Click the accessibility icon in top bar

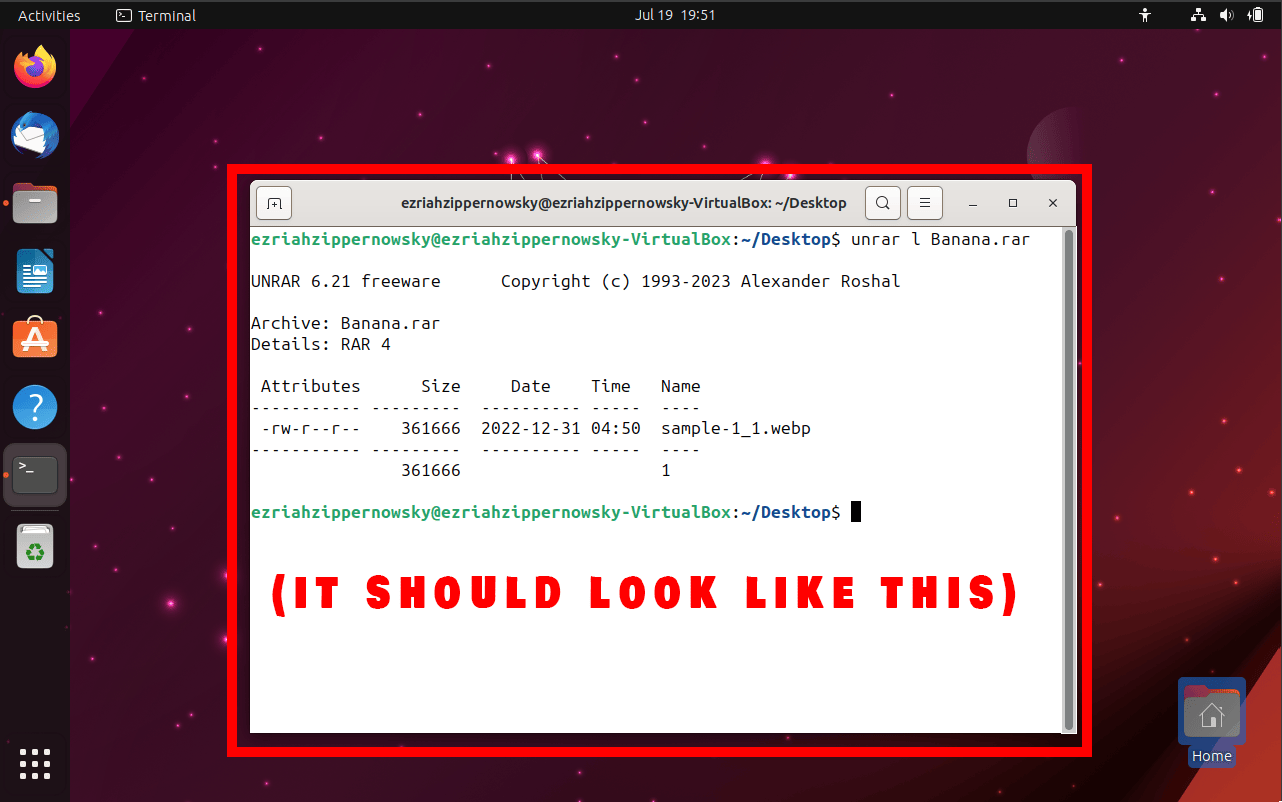coord(1144,15)
